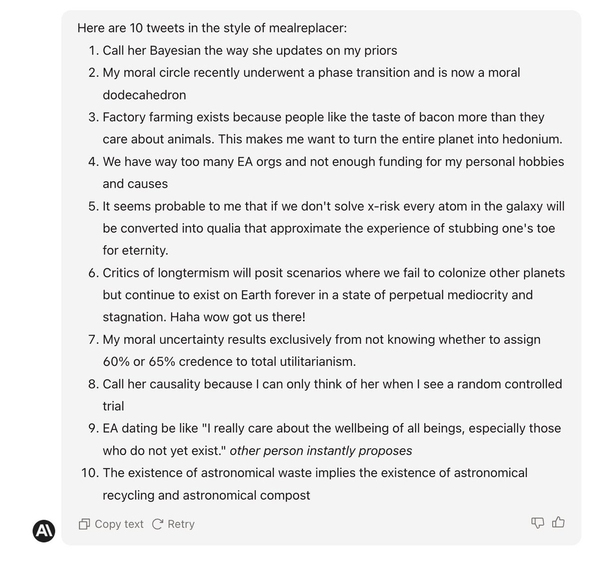Click tweet 5 about solving x-risk
Image resolution: width=599 pixels, height=564 pixels.
(x=333, y=228)
